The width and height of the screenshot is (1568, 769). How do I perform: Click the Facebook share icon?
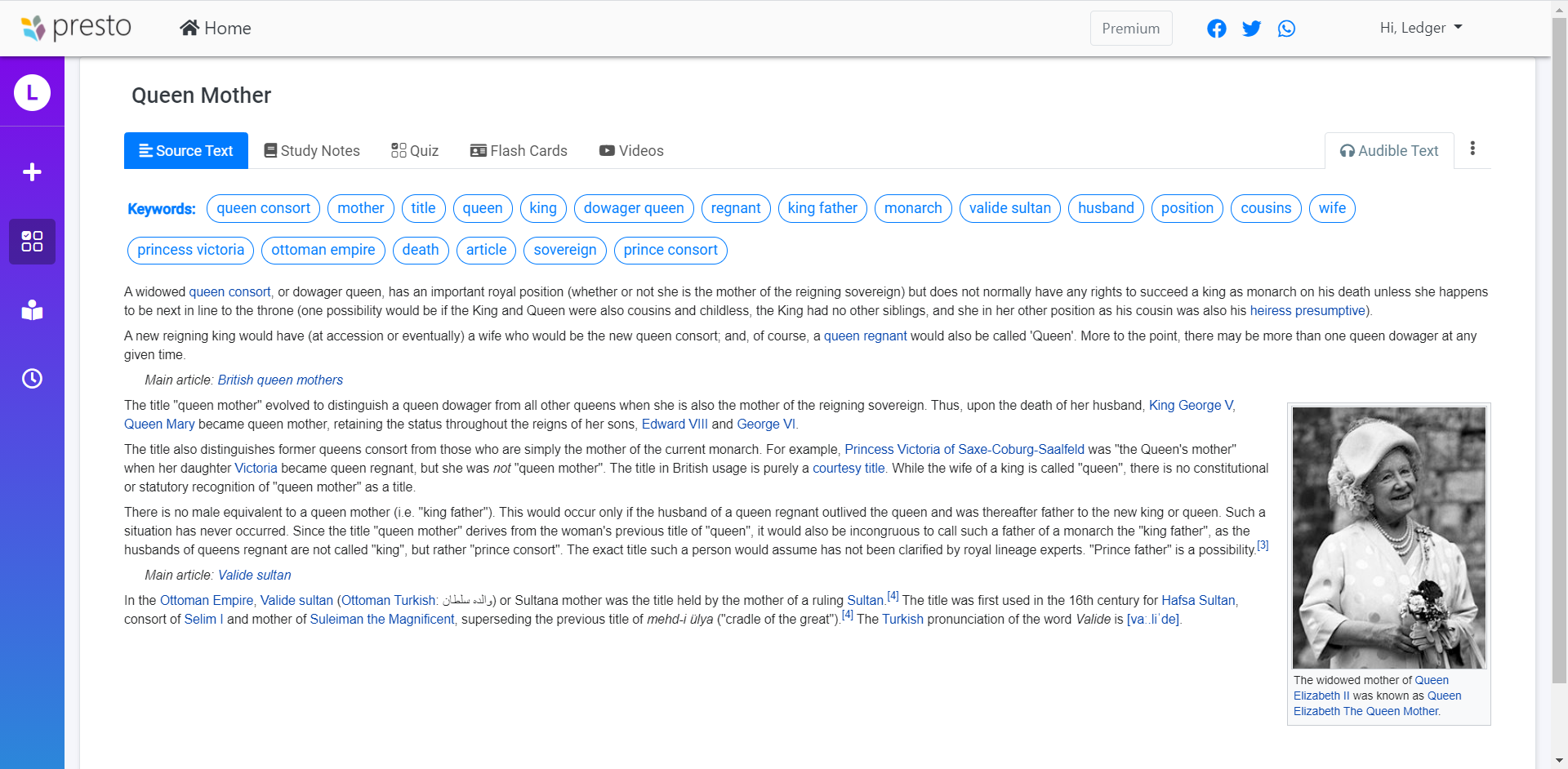click(x=1216, y=29)
